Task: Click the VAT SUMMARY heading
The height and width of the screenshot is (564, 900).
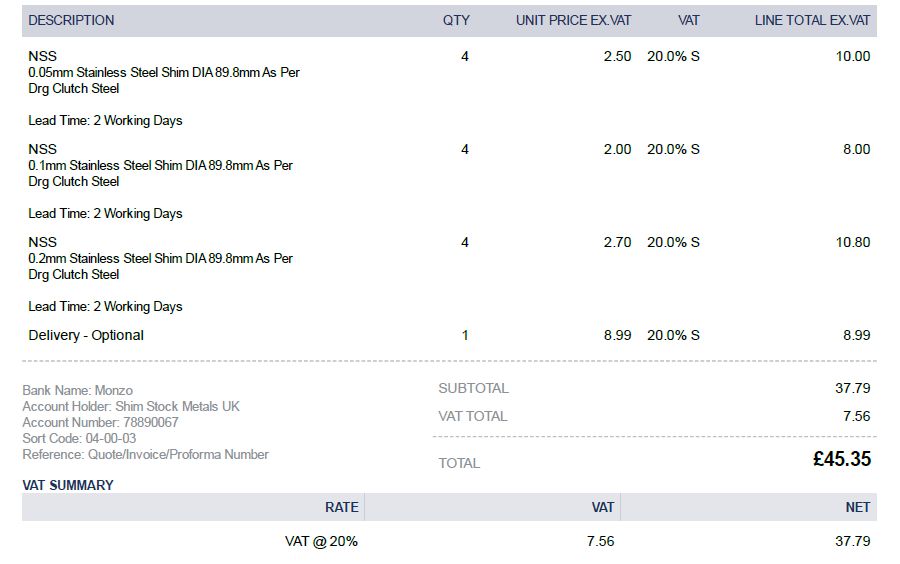Action: tap(68, 486)
